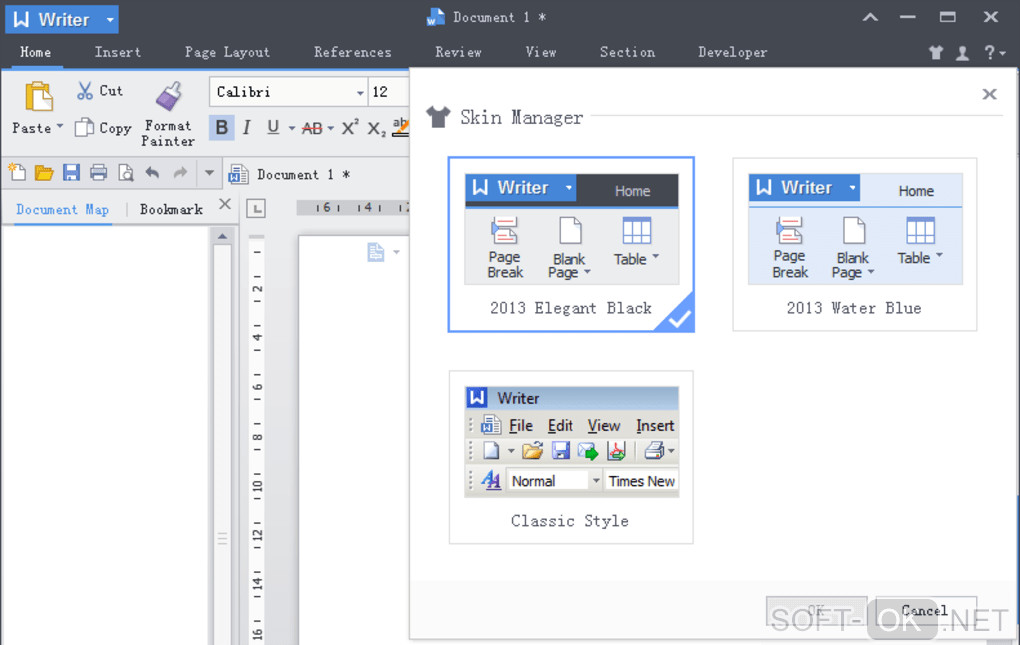Screen dimensions: 1020x645
Task: Toggle subscript X₂
Action: (376, 129)
